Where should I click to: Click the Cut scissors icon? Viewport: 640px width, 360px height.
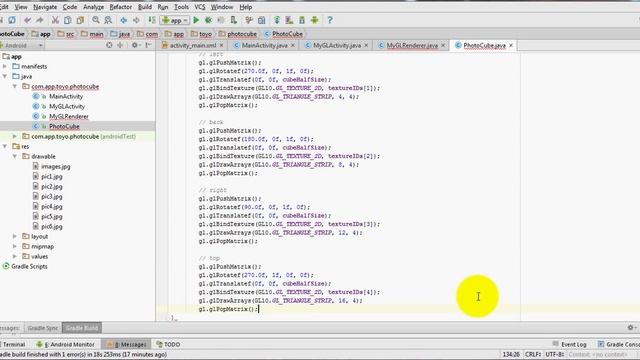[55, 20]
